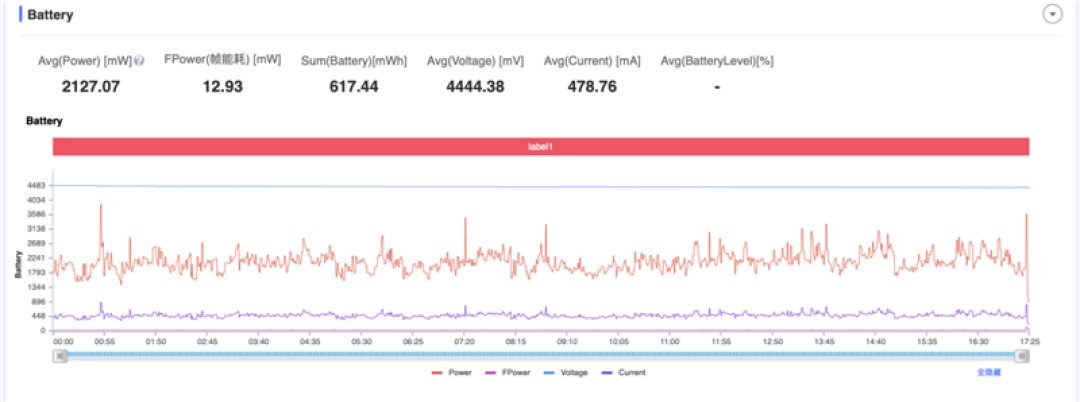
Task: Click the Sum(Battery)[mWh] label
Action: (x=354, y=61)
